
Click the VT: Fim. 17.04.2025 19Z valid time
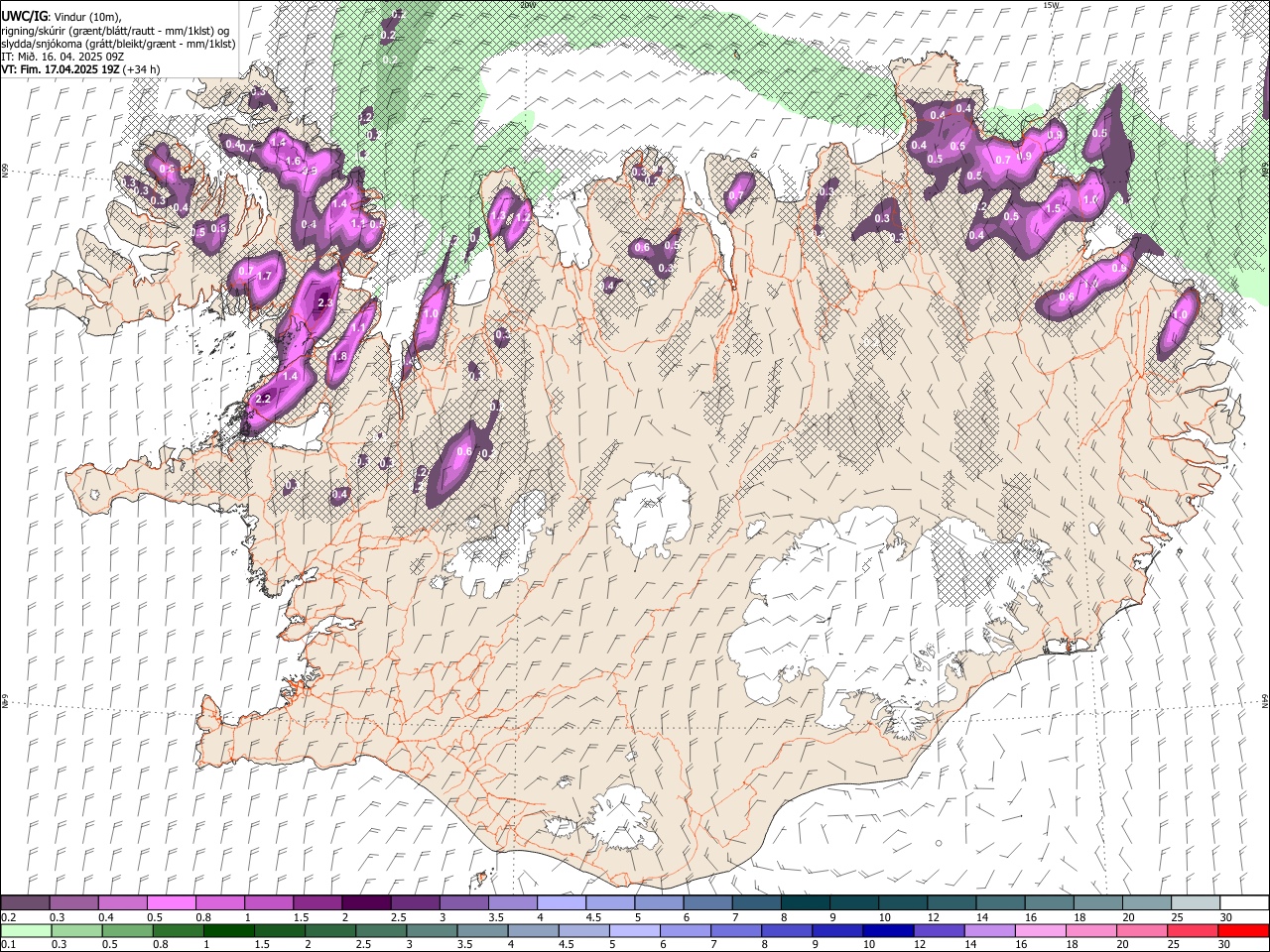[x=62, y=69]
